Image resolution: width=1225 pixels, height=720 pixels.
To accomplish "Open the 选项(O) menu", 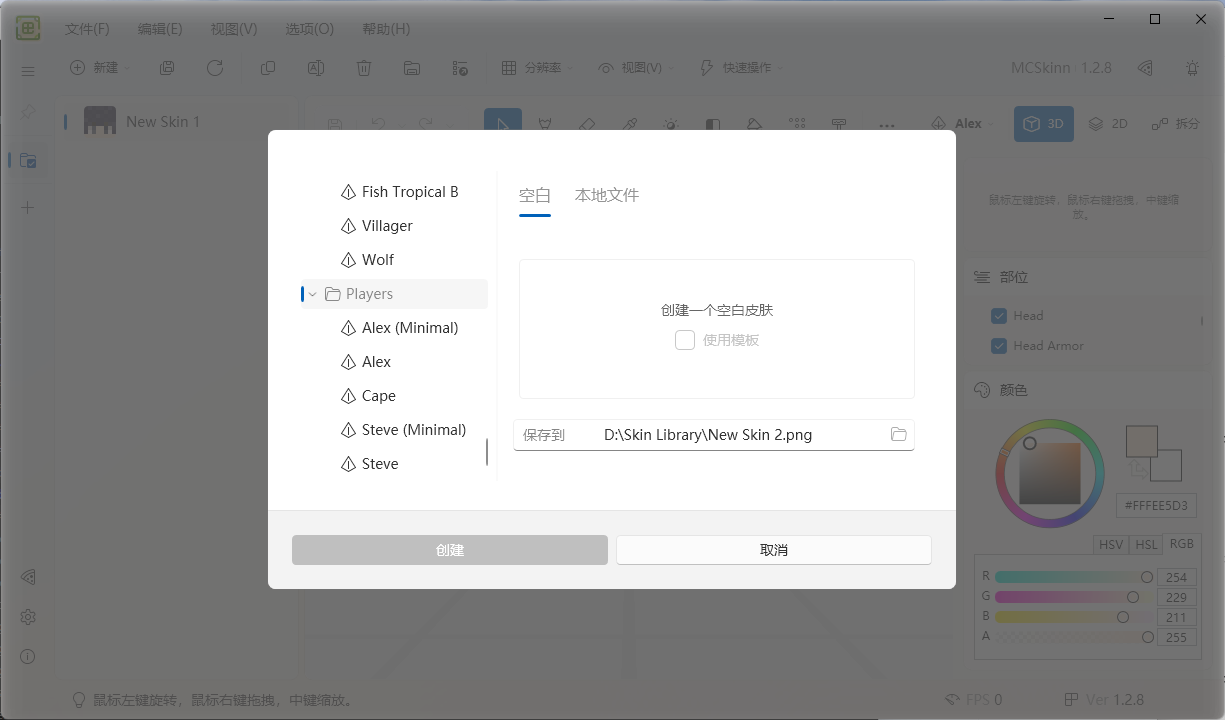I will [310, 29].
